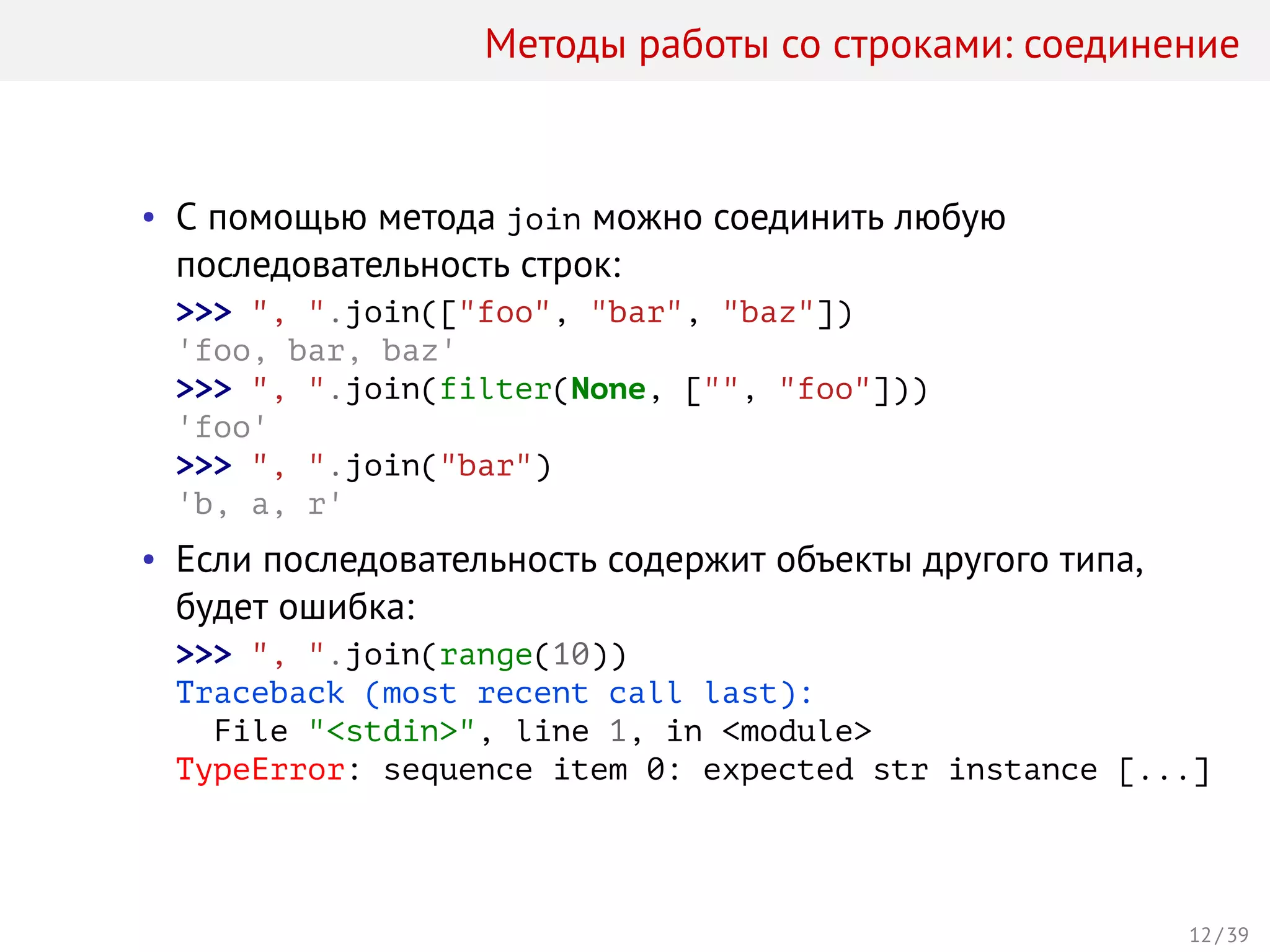The height and width of the screenshot is (952, 1270).
Task: Click the "filter" keyword in second code line
Action: pyautogui.click(x=495, y=389)
